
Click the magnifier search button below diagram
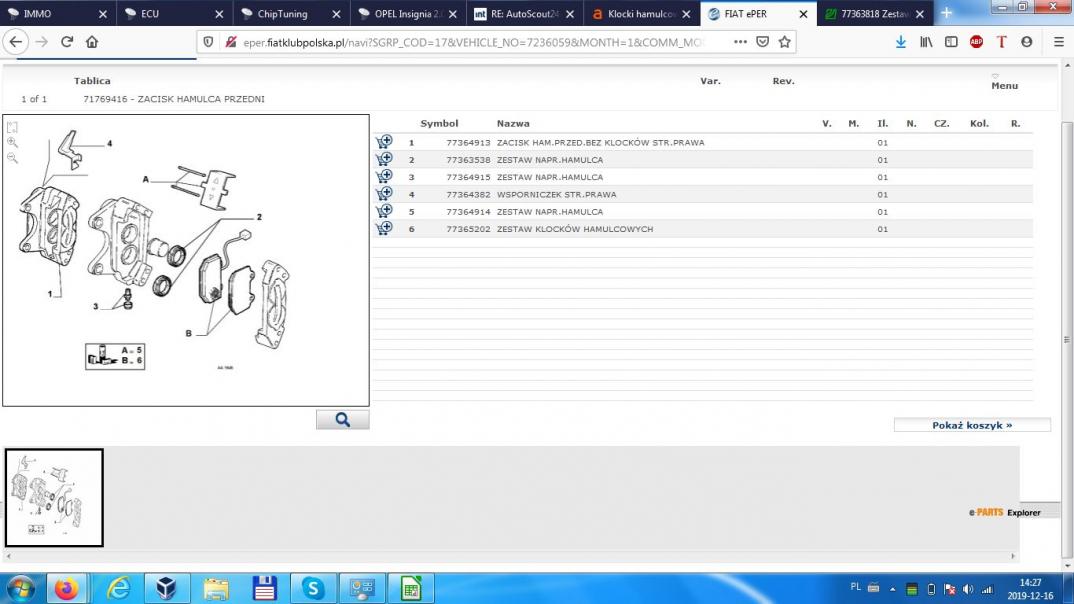[x=342, y=420]
